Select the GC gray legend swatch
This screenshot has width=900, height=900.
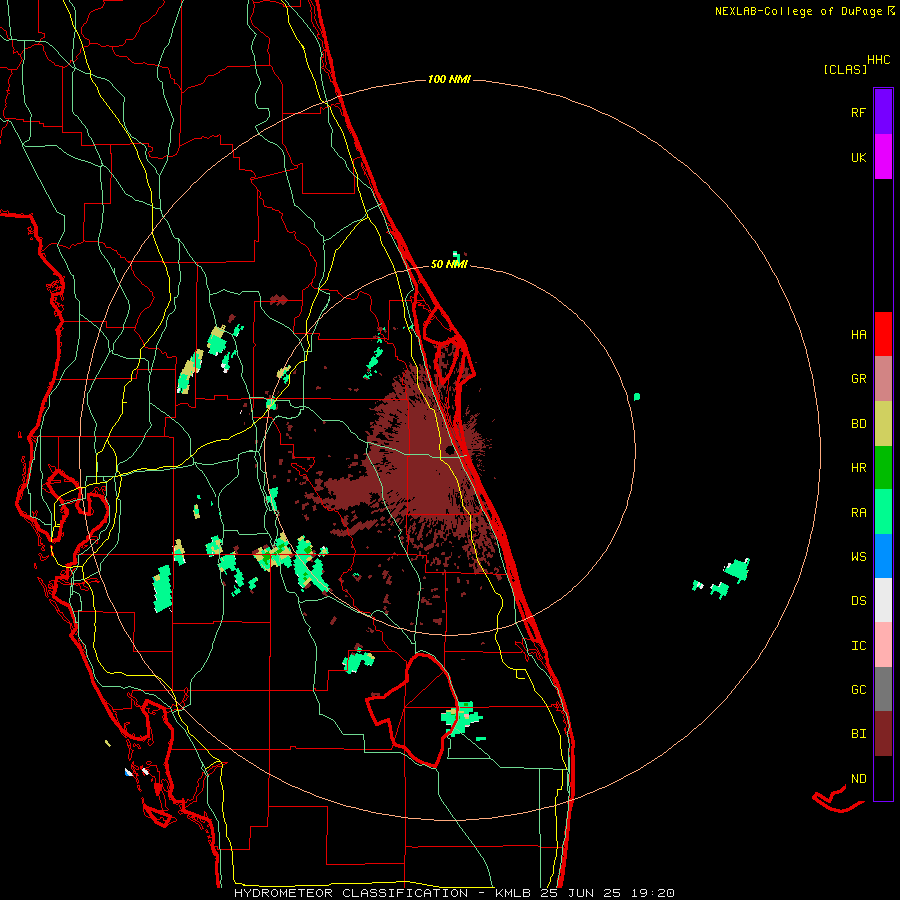883,689
